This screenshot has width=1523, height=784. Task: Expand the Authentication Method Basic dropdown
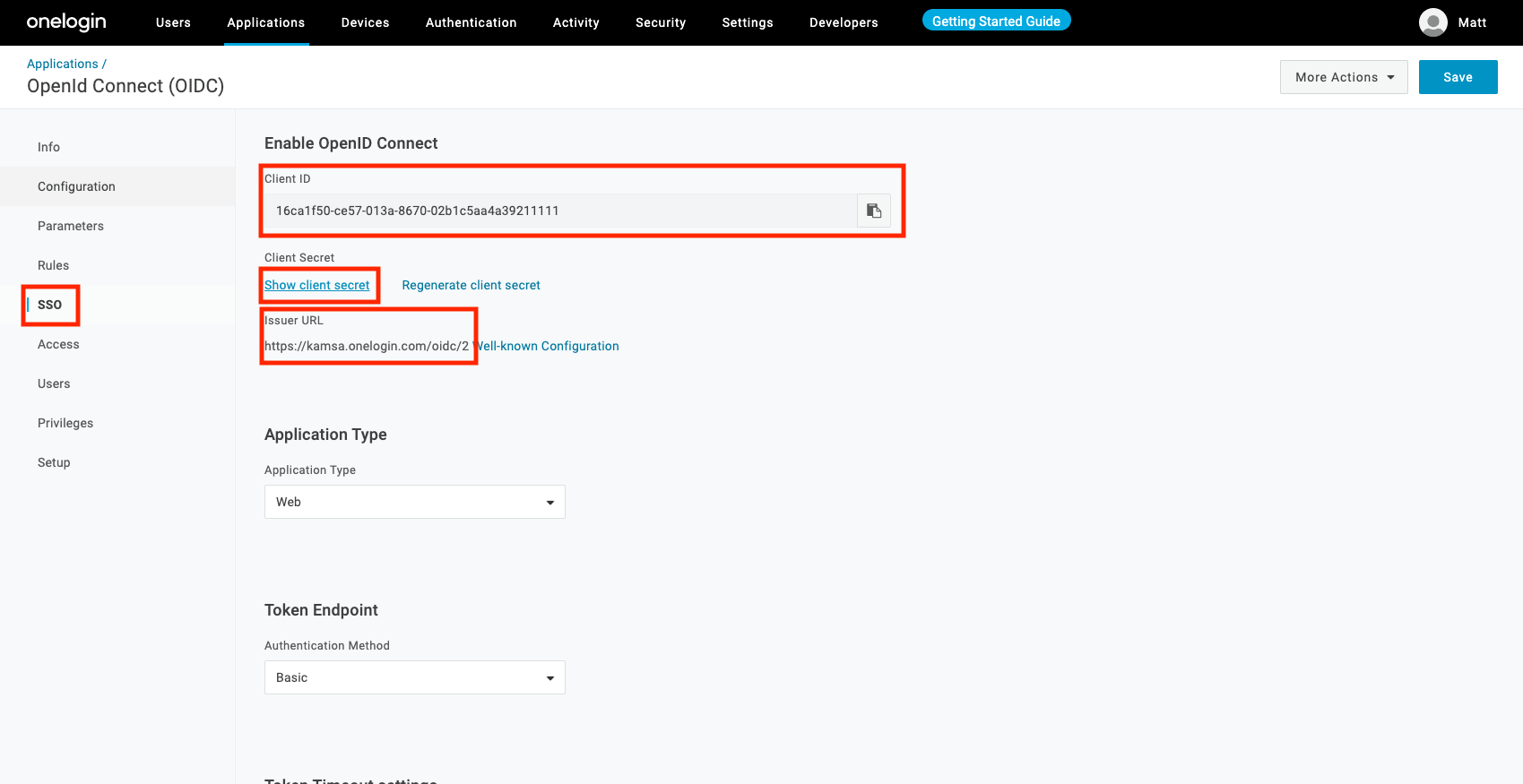click(x=415, y=677)
